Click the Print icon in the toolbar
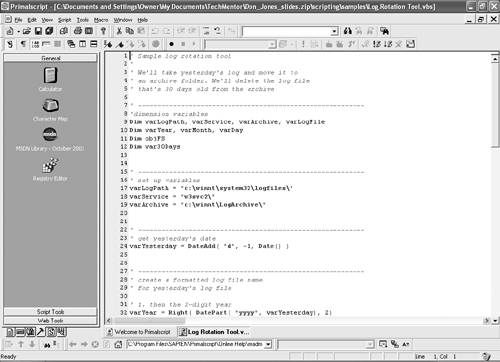The width and height of the screenshot is (500, 362). (78, 31)
